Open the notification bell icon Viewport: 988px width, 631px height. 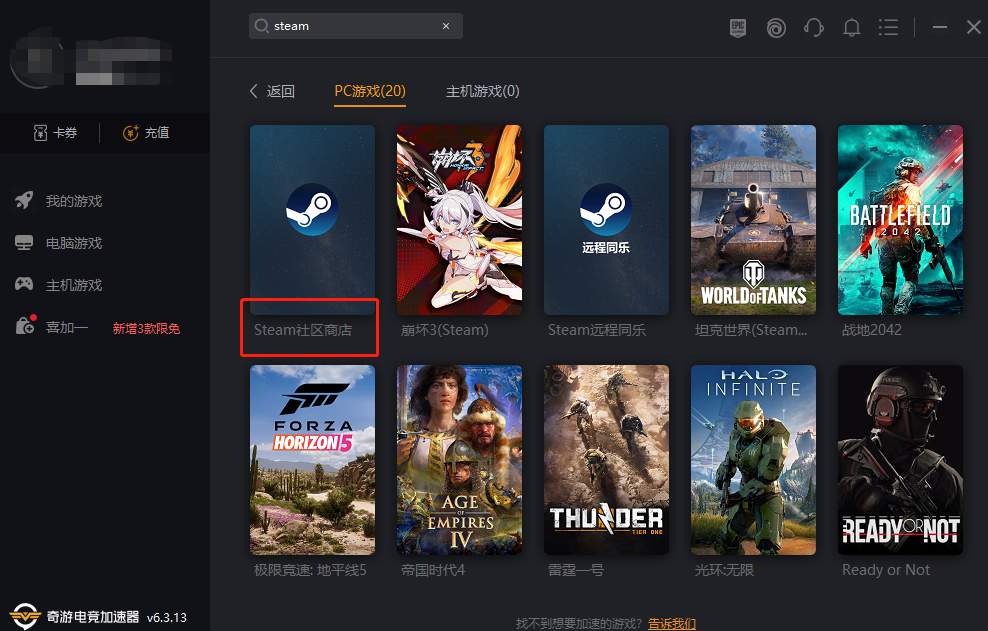(851, 27)
